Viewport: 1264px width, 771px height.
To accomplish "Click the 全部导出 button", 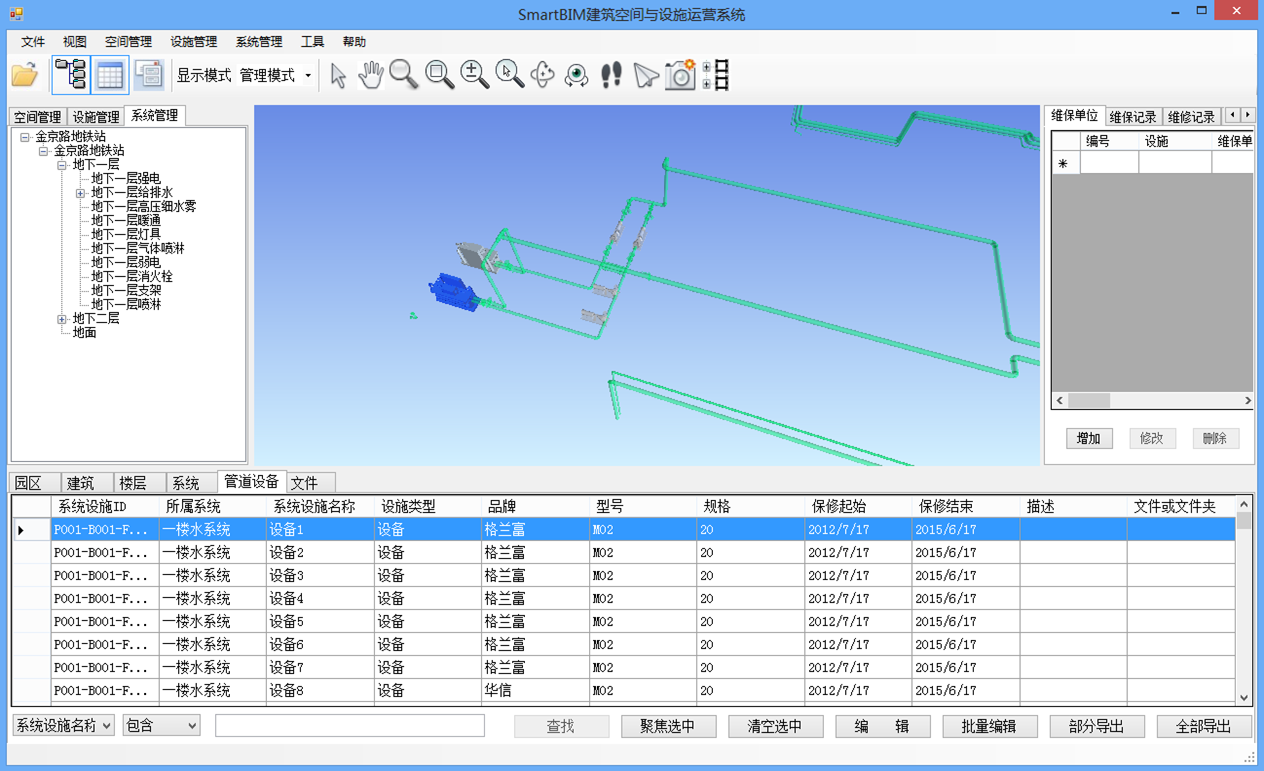I will (x=1204, y=727).
